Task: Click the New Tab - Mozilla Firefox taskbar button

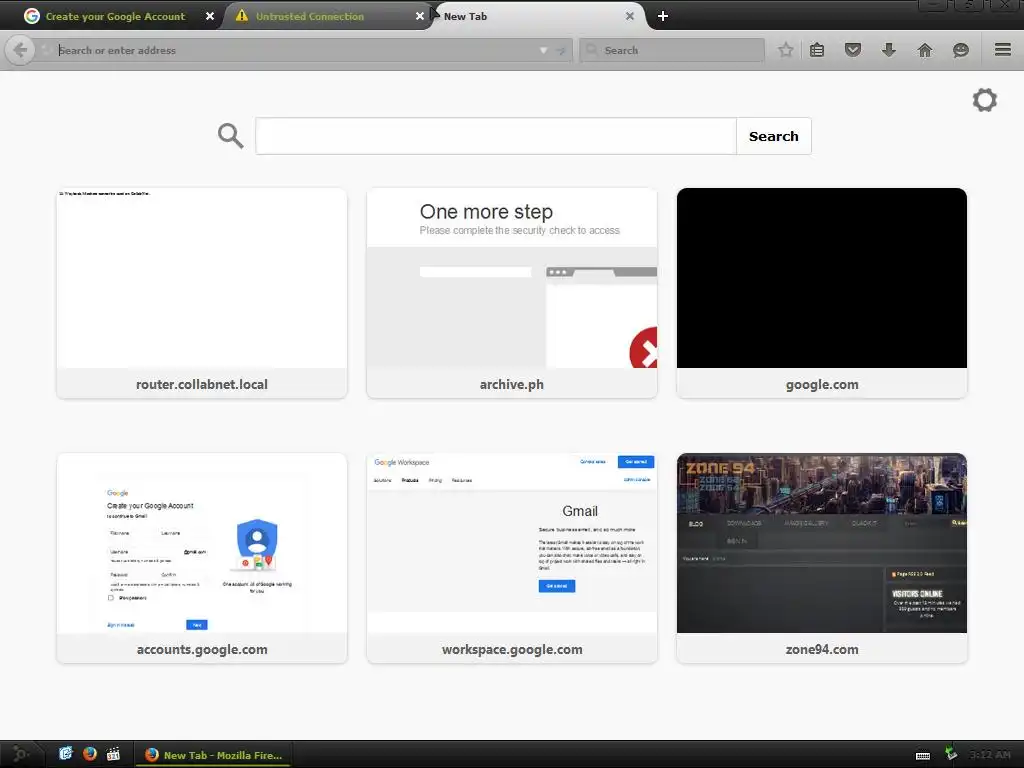Action: point(213,754)
